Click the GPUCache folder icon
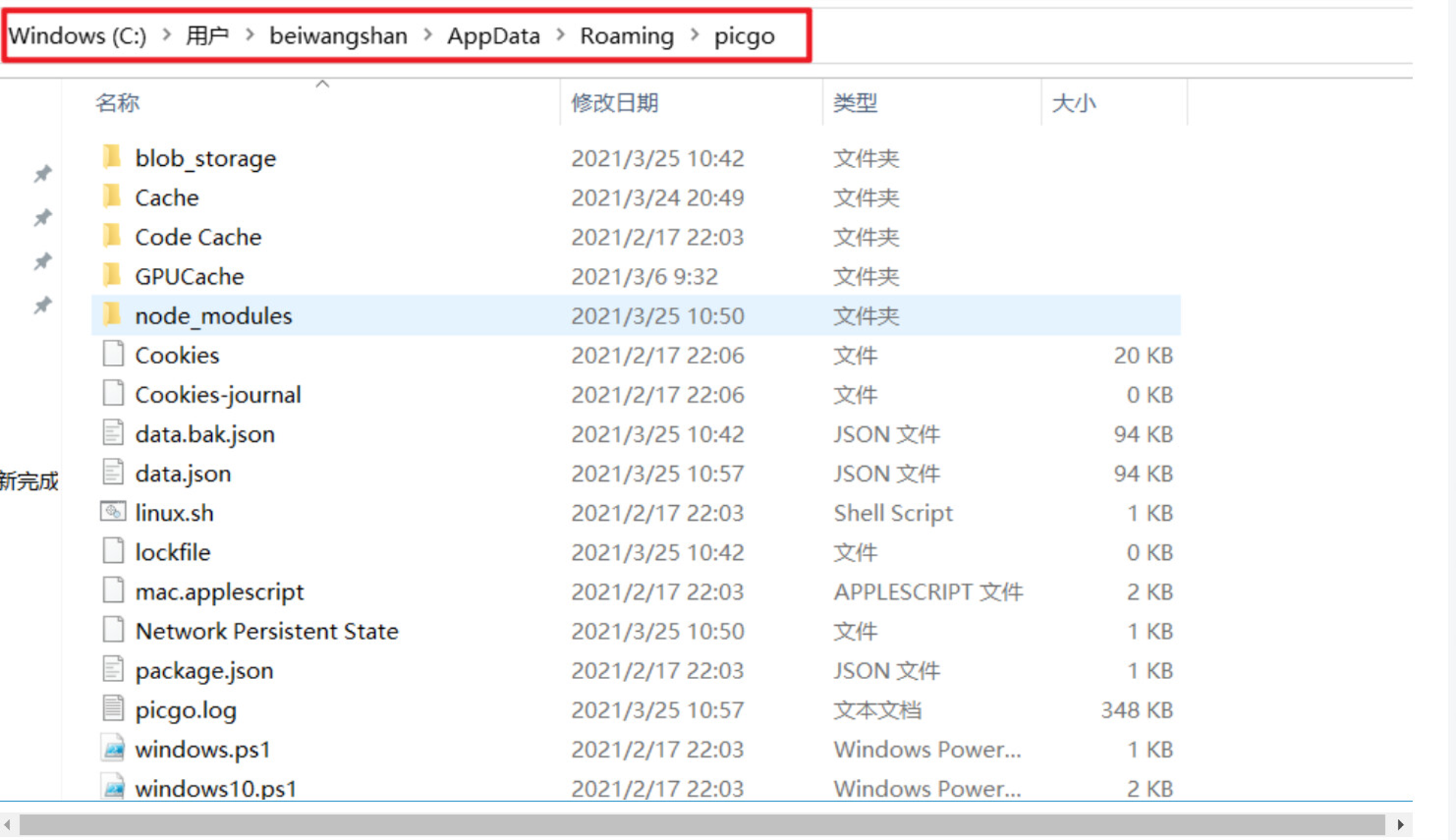The height and width of the screenshot is (840, 1456). click(112, 274)
